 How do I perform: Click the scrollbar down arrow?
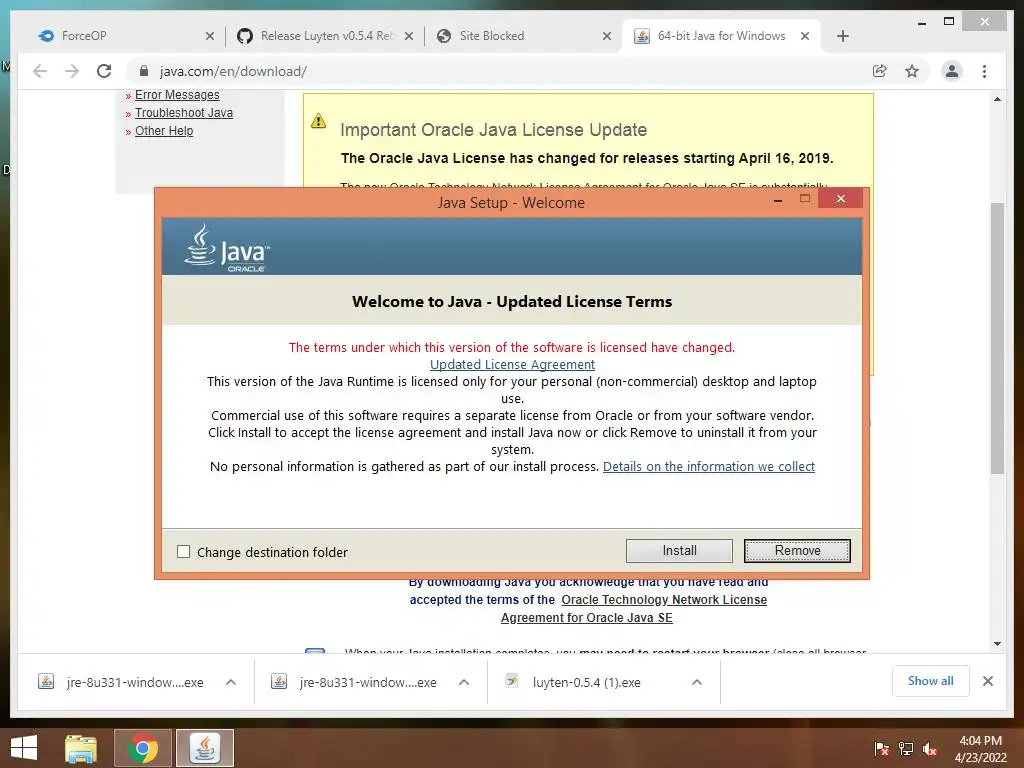point(997,644)
